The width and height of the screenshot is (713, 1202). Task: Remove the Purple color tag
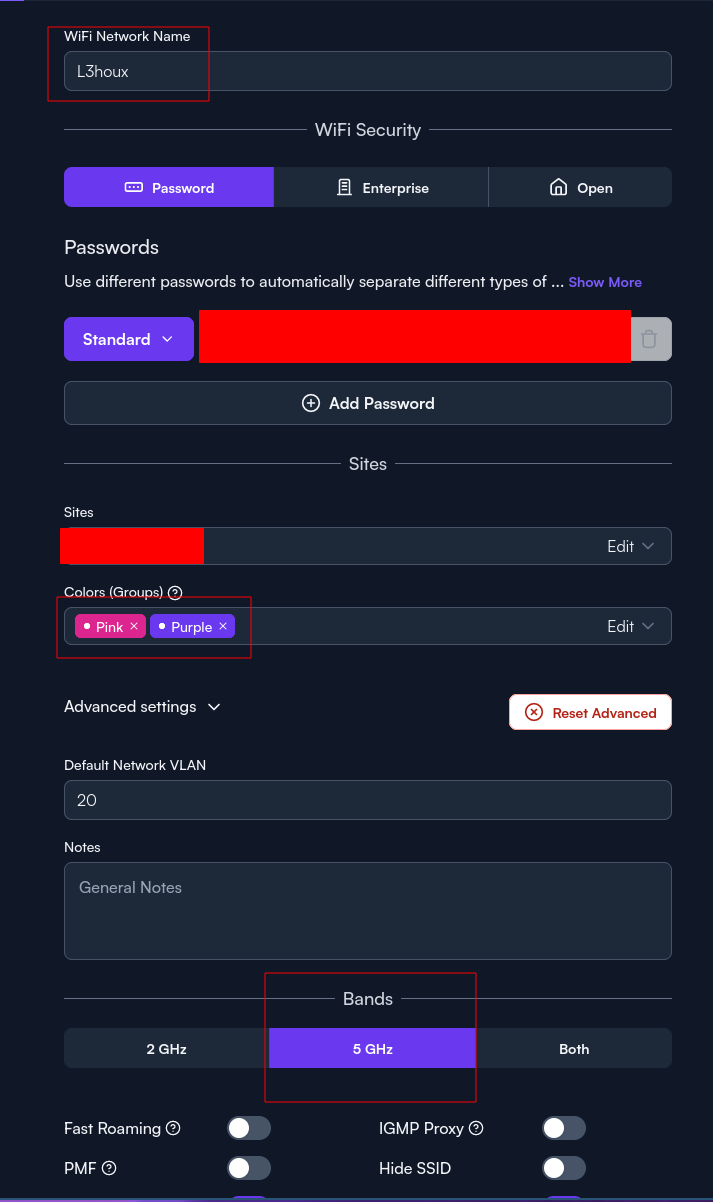(x=223, y=627)
